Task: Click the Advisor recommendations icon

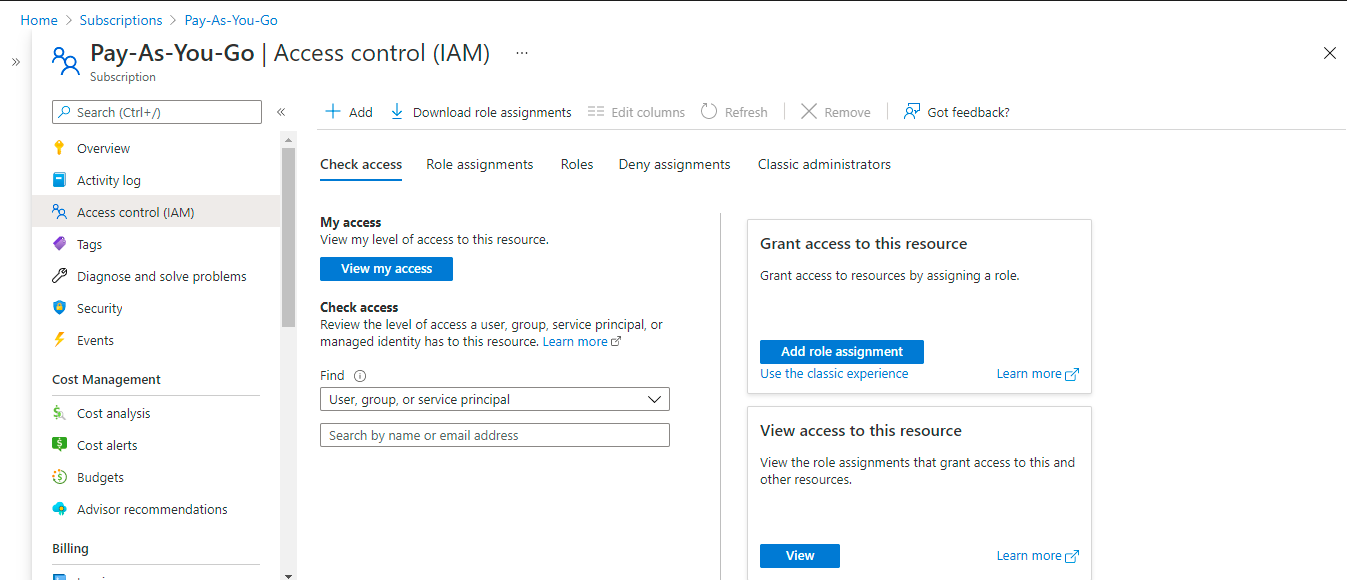Action: pyautogui.click(x=59, y=509)
